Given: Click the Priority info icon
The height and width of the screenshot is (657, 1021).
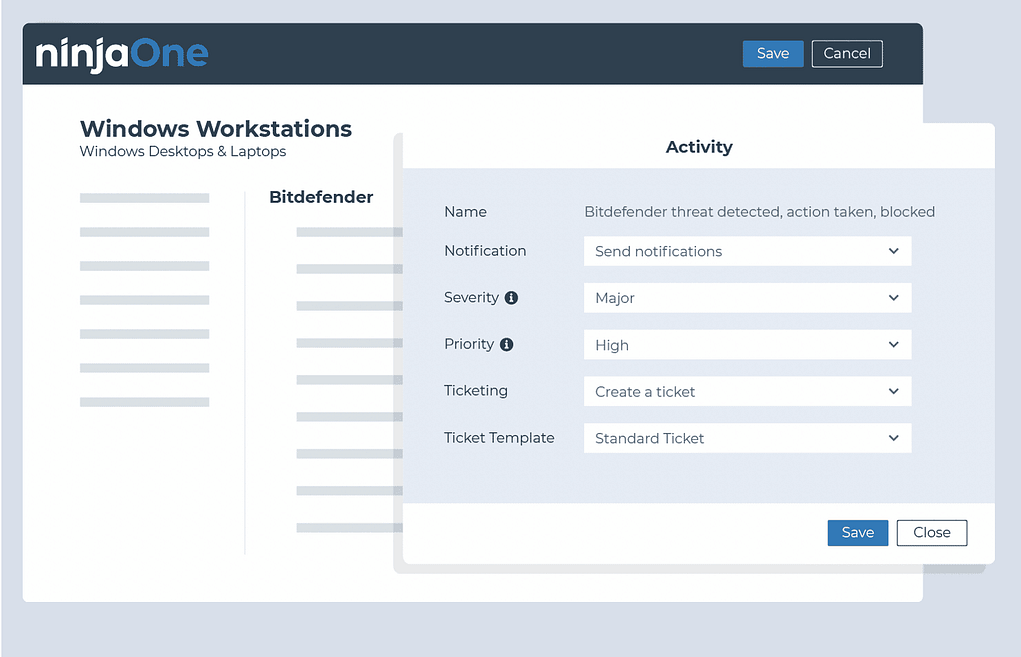Looking at the screenshot, I should [x=507, y=345].
